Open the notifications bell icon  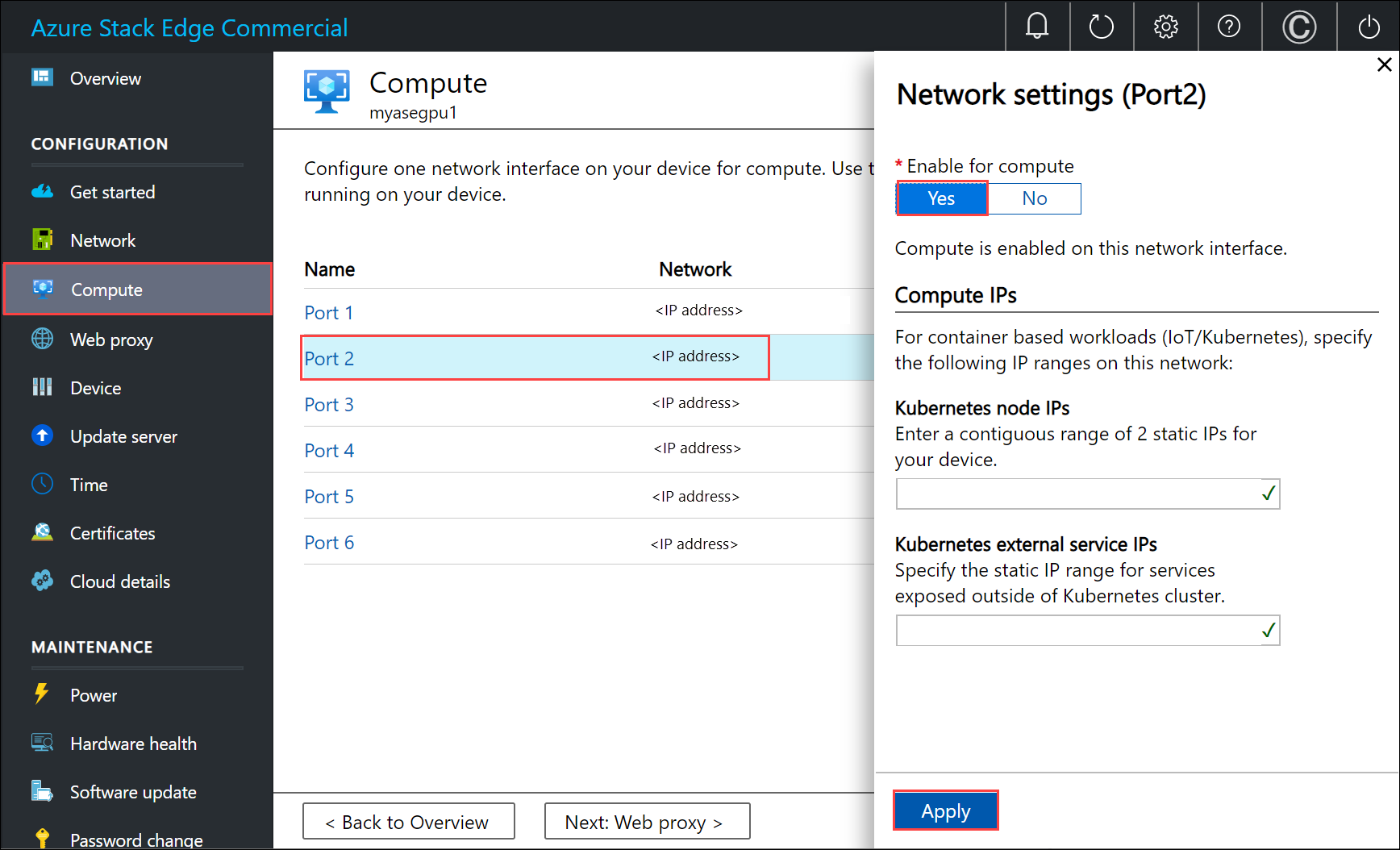click(x=1037, y=26)
